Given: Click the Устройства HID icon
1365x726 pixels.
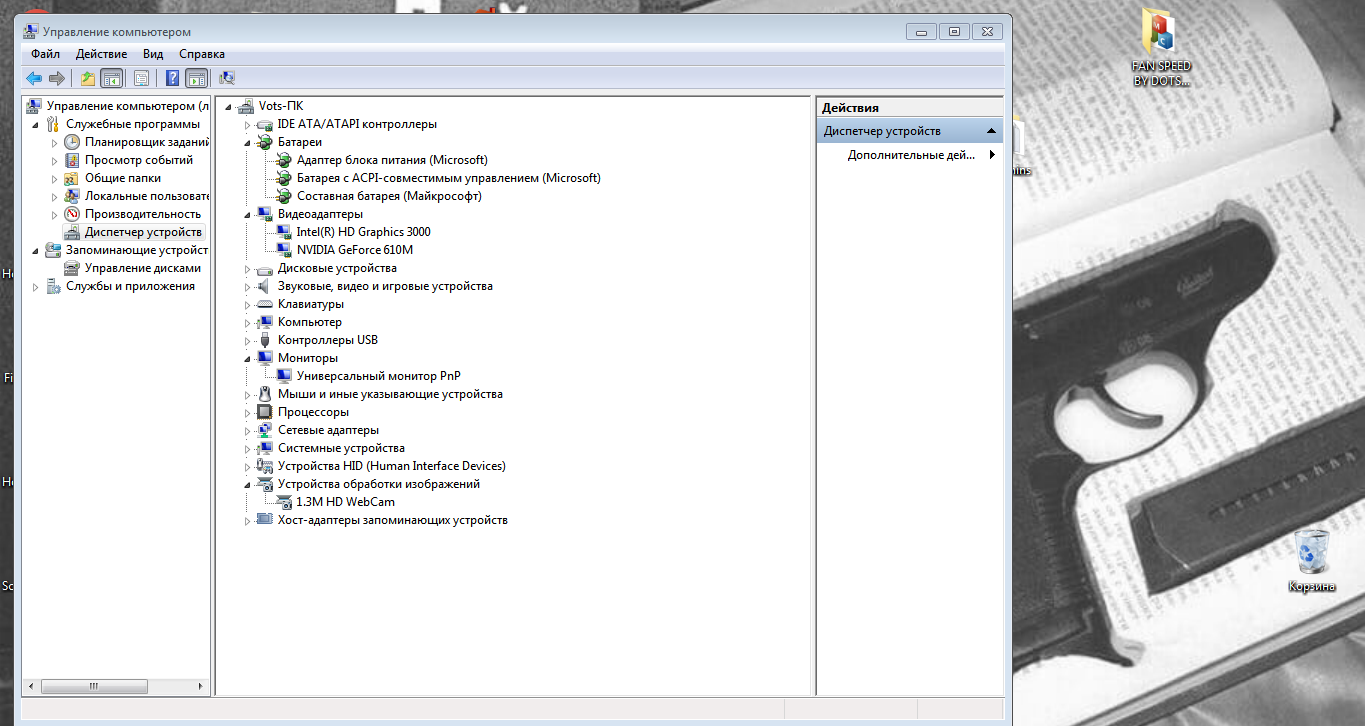Looking at the screenshot, I should click(264, 466).
